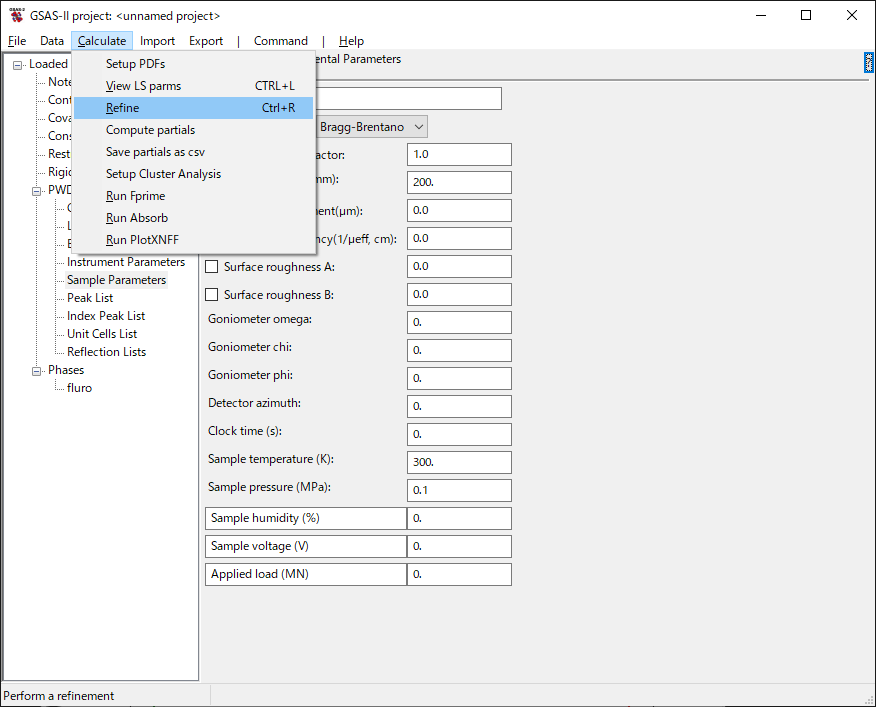Open the Help menu
The width and height of the screenshot is (876, 707).
click(x=351, y=41)
